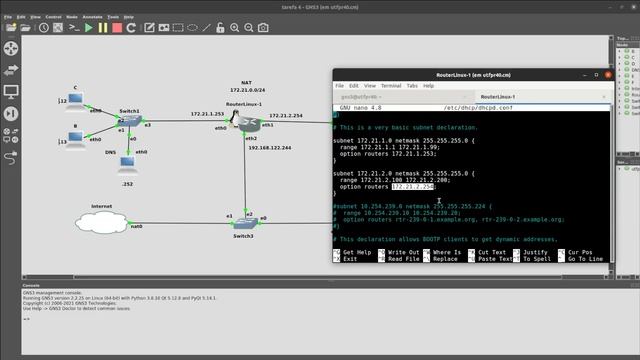Select the RouterLinux-1 router node
Screen dimensions: 640x360
245,121
